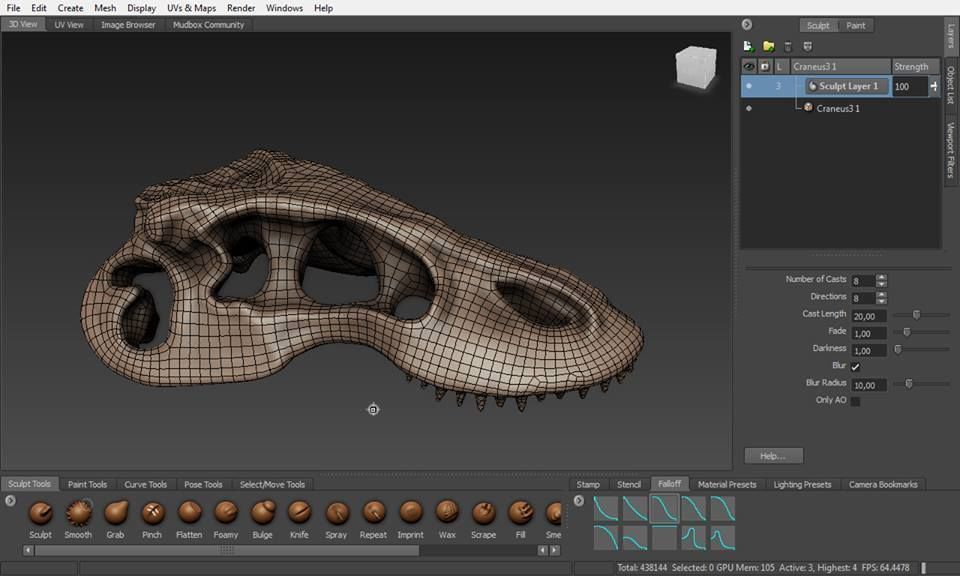This screenshot has width=960, height=576.
Task: Open the falloff tray options arrow
Action: [x=579, y=501]
